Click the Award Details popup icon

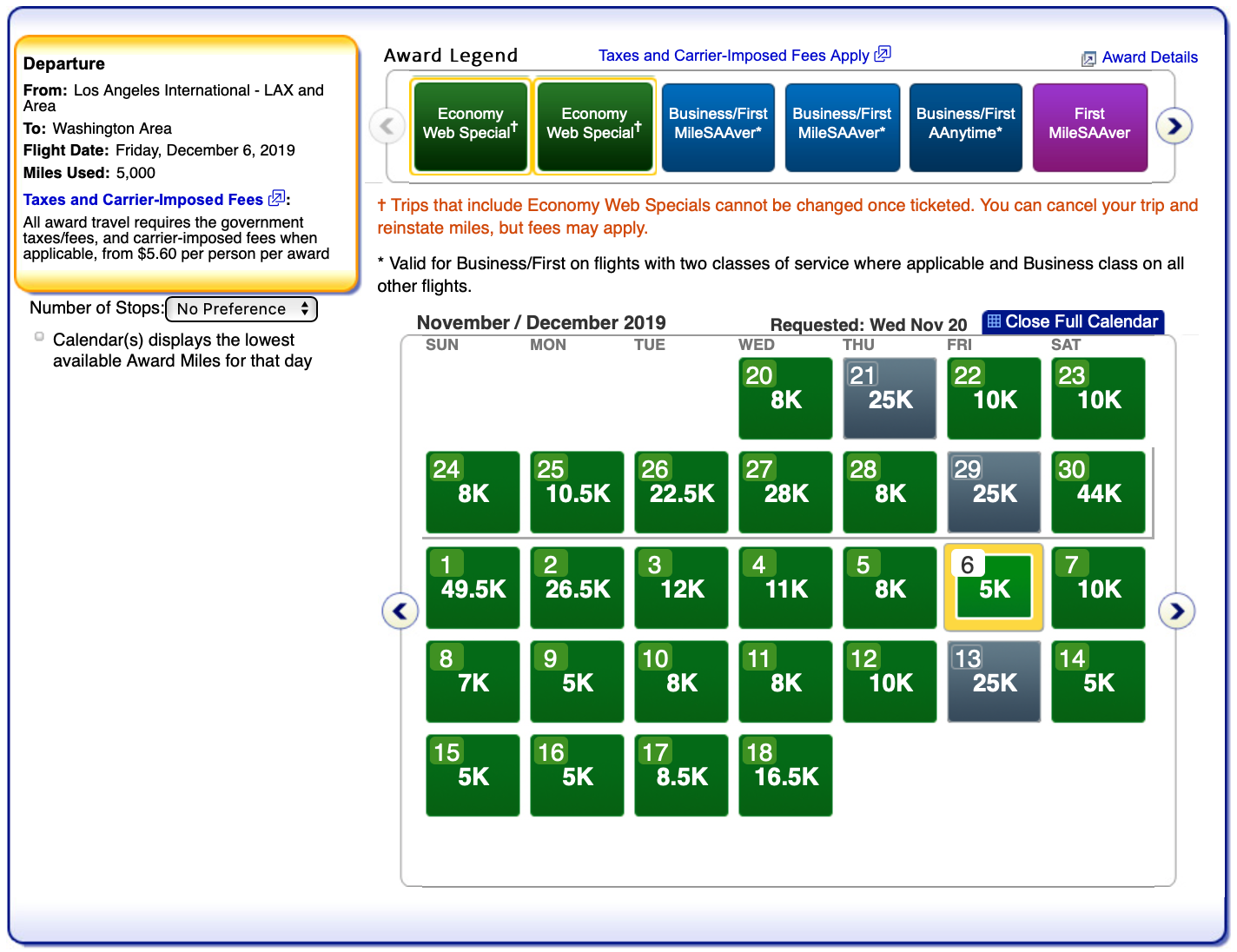coord(1088,59)
